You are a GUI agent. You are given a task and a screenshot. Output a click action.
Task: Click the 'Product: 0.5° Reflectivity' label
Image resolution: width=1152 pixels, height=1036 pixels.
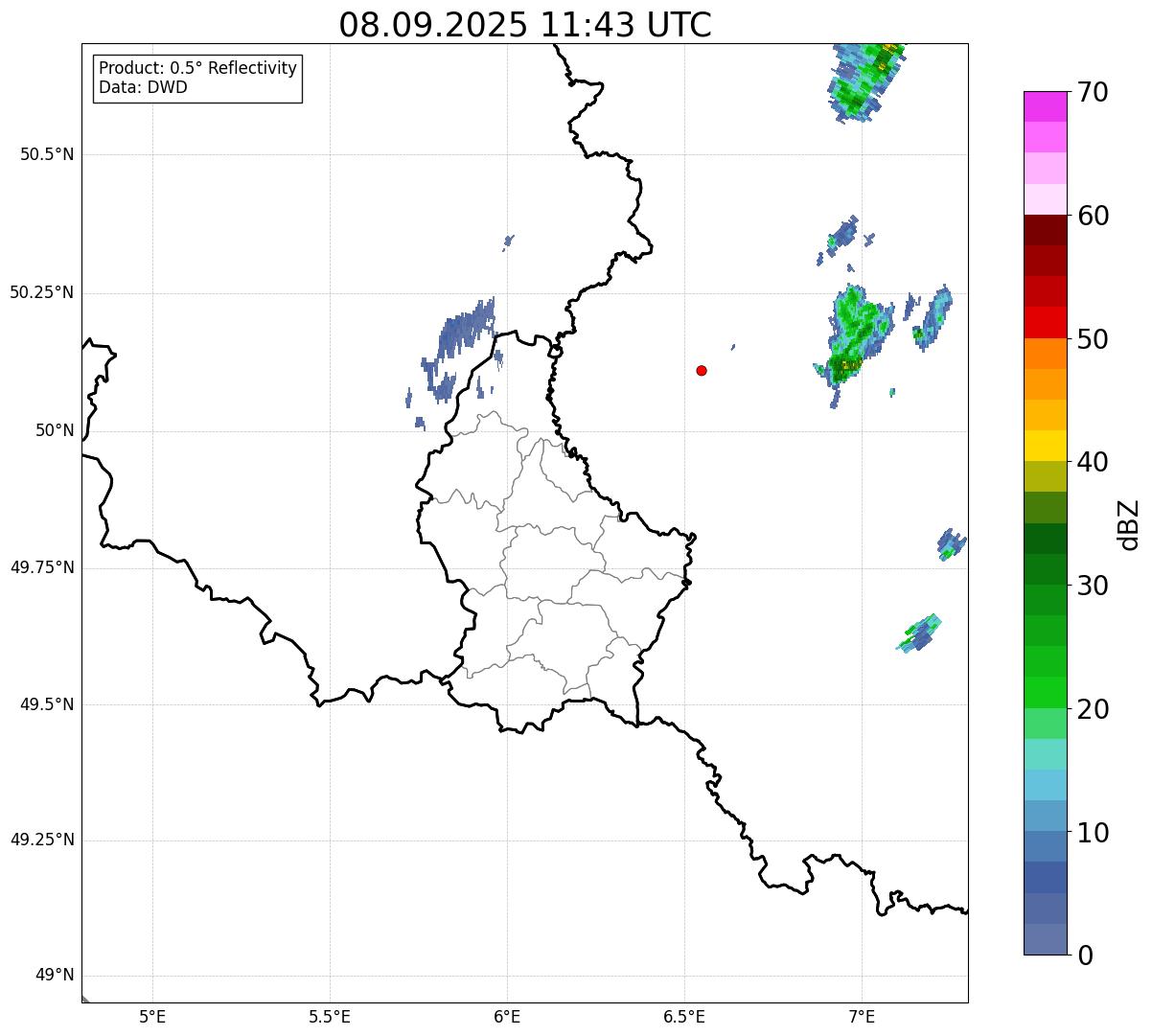(197, 68)
